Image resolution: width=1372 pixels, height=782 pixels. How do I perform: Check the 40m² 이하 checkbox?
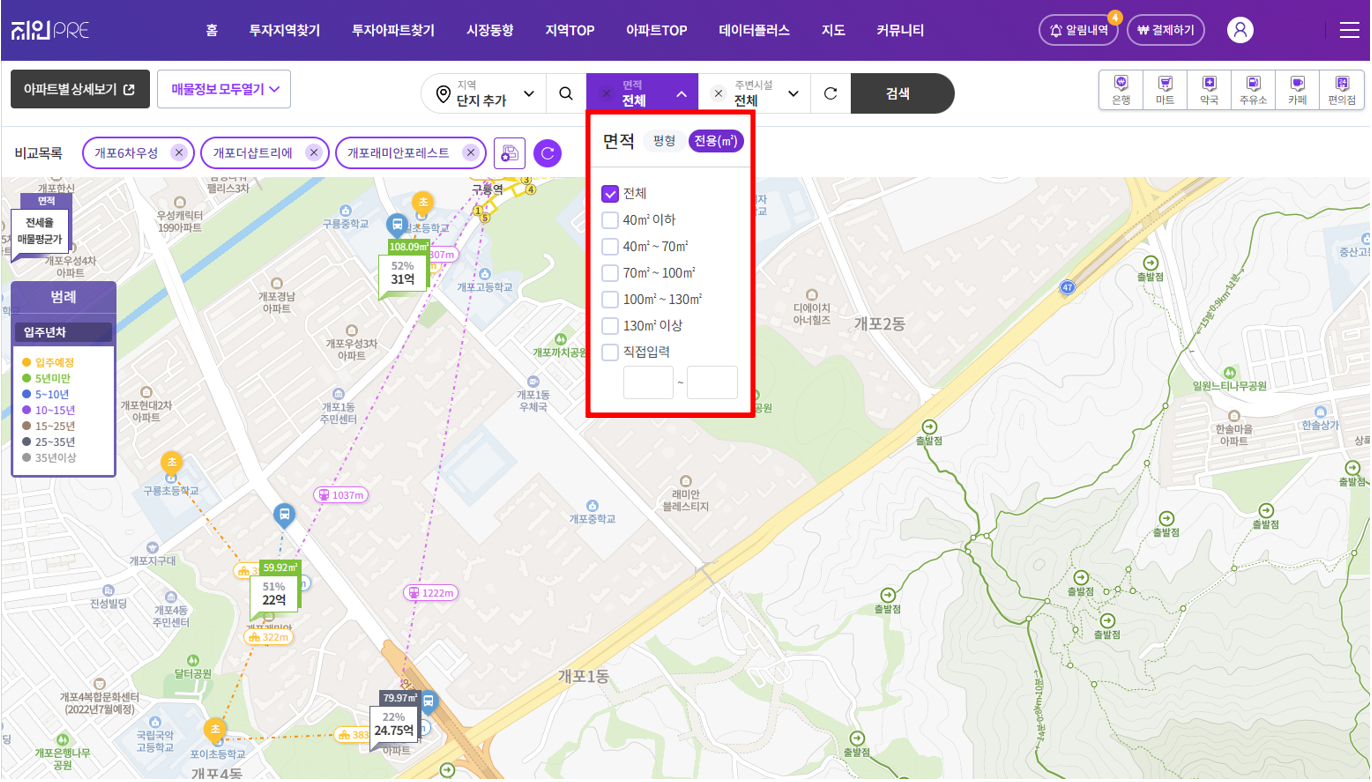click(610, 220)
